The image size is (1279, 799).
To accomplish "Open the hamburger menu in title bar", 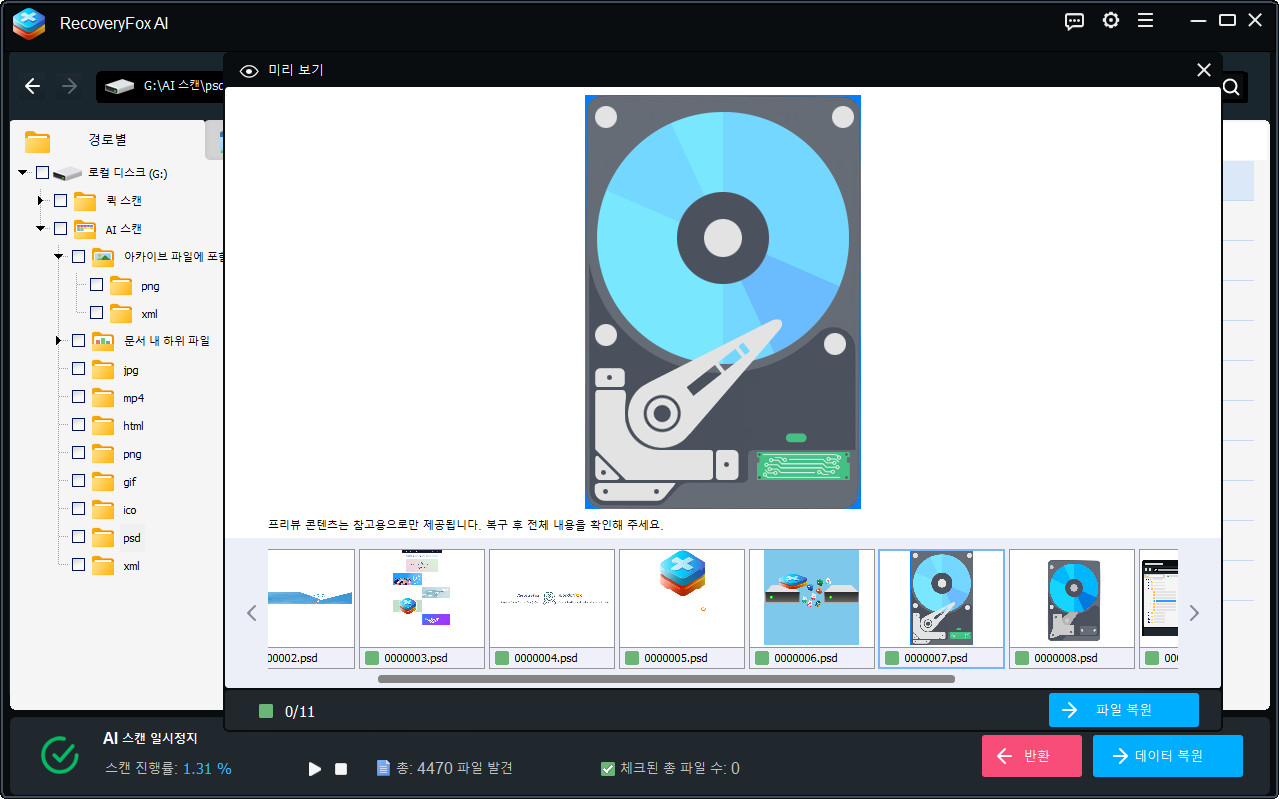I will 1145,21.
